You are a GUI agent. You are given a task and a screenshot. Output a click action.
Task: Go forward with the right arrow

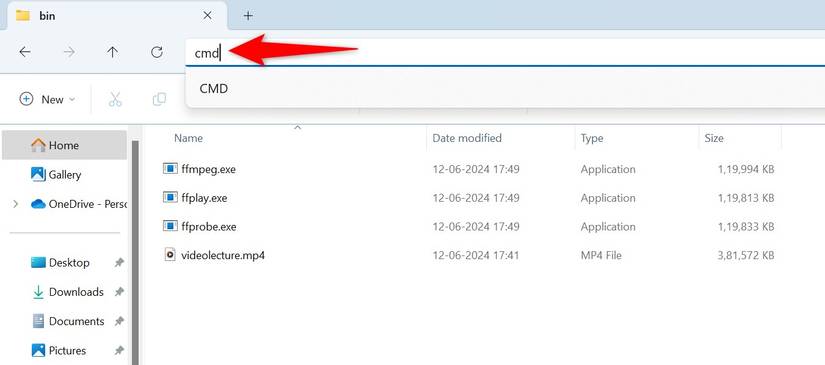(69, 52)
